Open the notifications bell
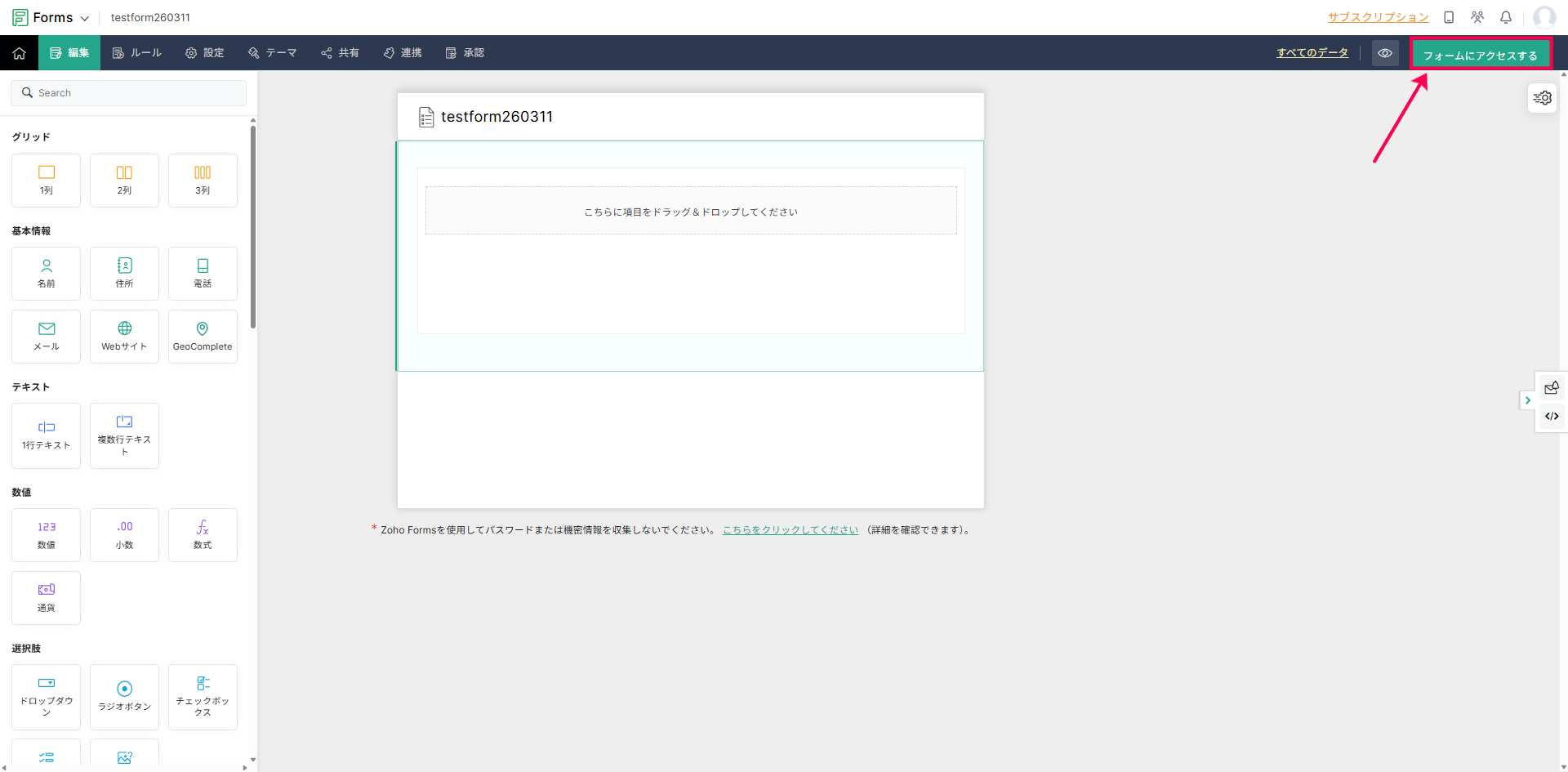Screen dimensions: 1568x772 [x=1506, y=17]
